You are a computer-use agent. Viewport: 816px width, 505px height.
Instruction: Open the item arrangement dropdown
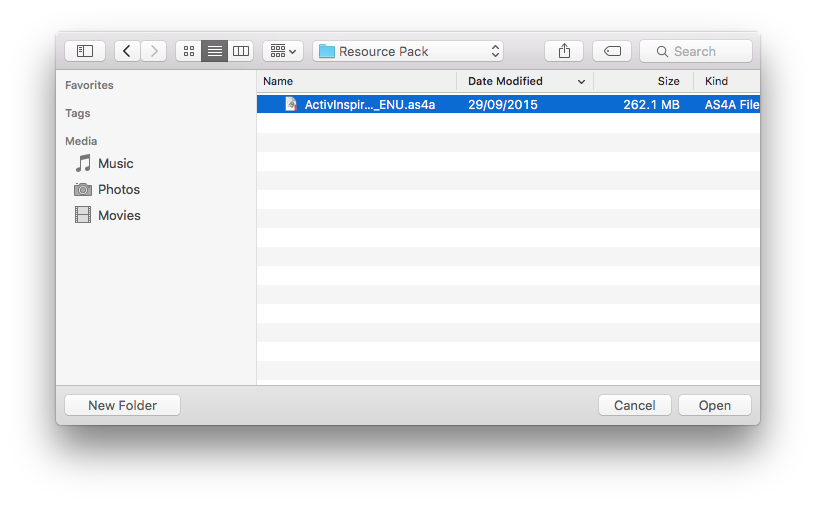[283, 51]
